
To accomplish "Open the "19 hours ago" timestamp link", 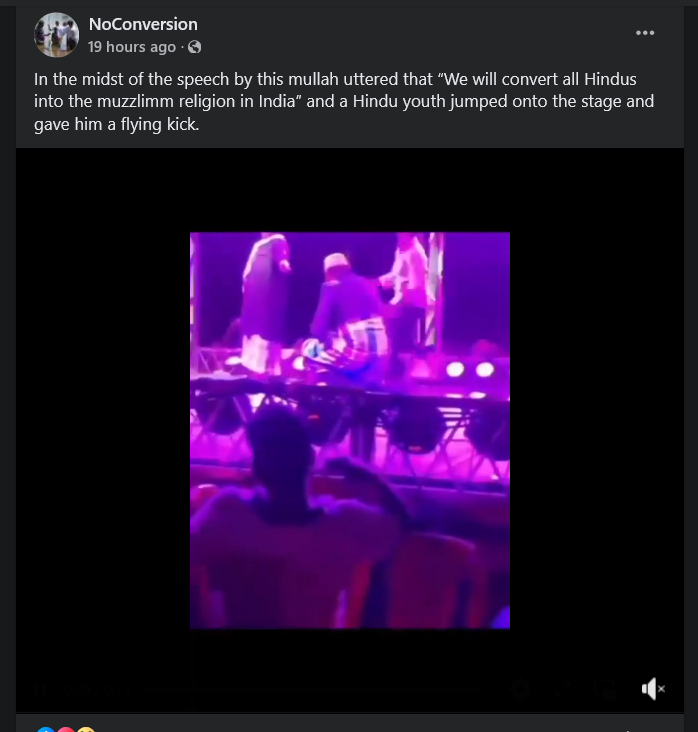I will [x=131, y=47].
